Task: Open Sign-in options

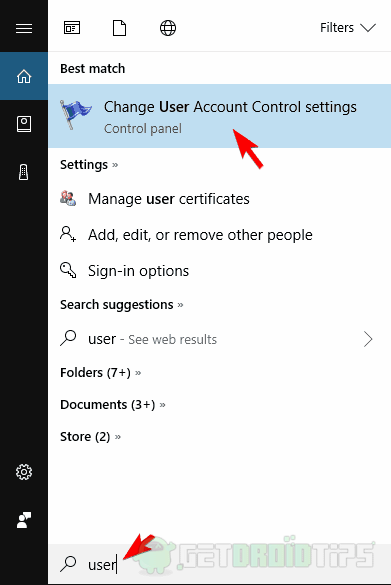Action: tap(219, 270)
